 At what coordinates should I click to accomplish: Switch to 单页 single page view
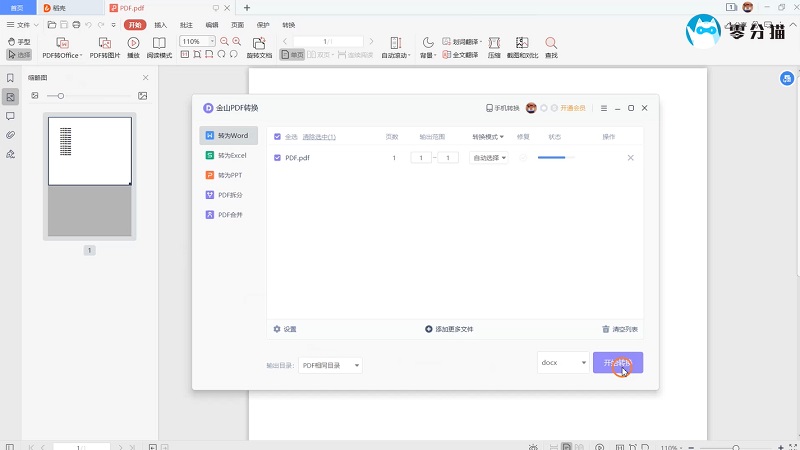click(x=292, y=55)
